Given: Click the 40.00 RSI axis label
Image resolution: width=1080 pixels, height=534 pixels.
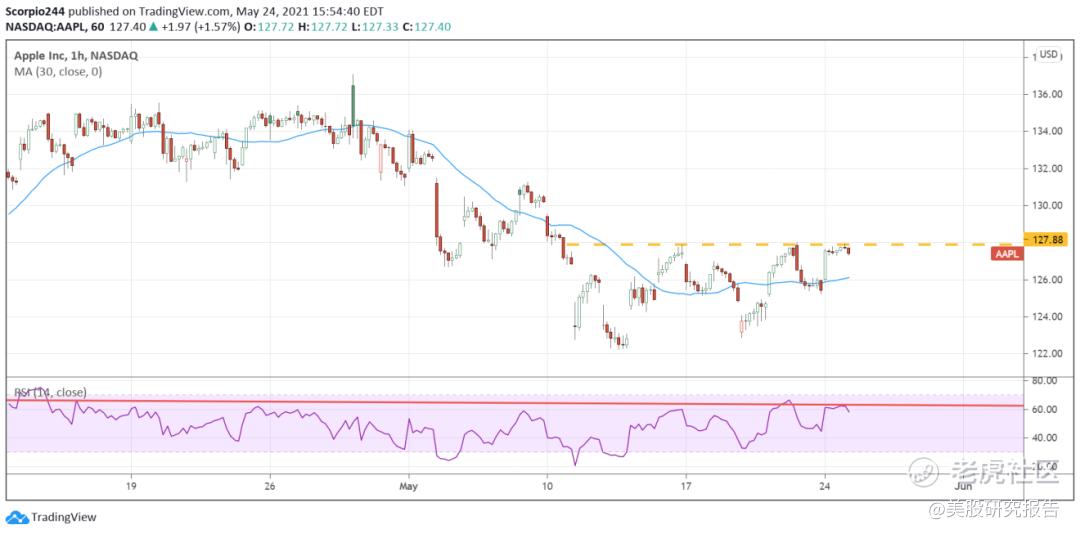Looking at the screenshot, I should (x=1043, y=438).
